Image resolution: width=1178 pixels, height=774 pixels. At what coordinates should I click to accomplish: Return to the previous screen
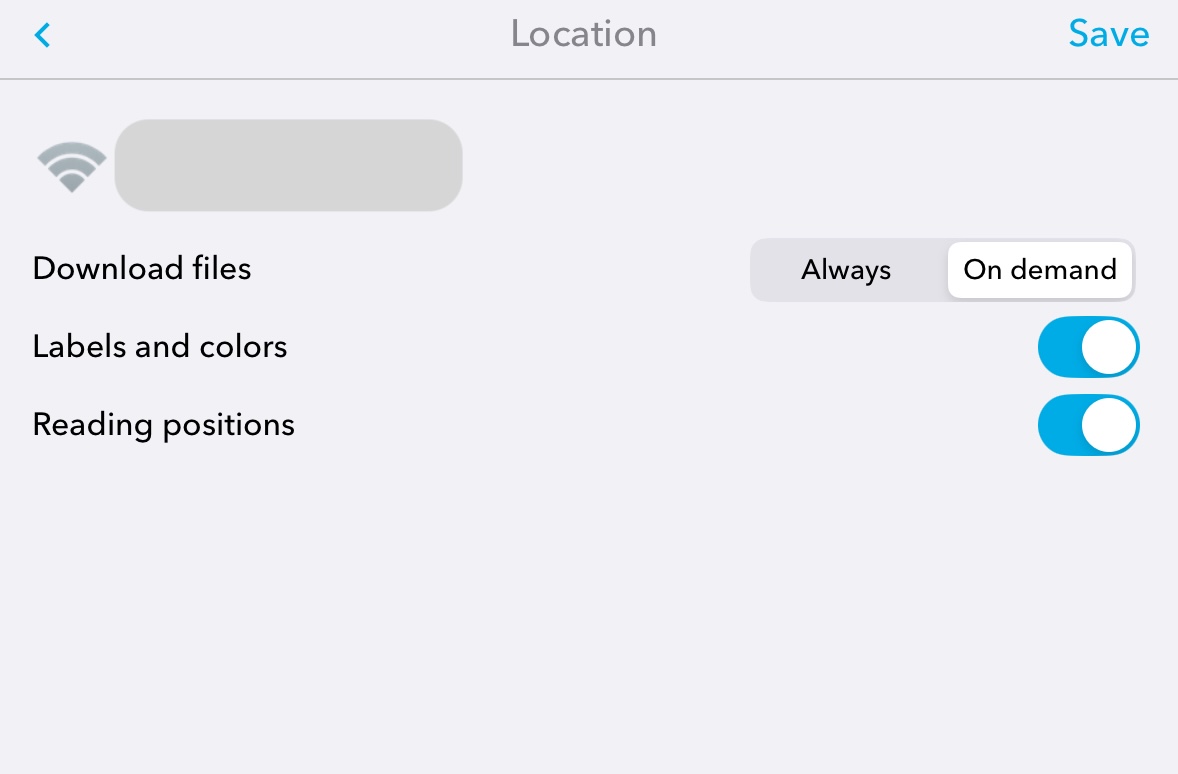(42, 36)
